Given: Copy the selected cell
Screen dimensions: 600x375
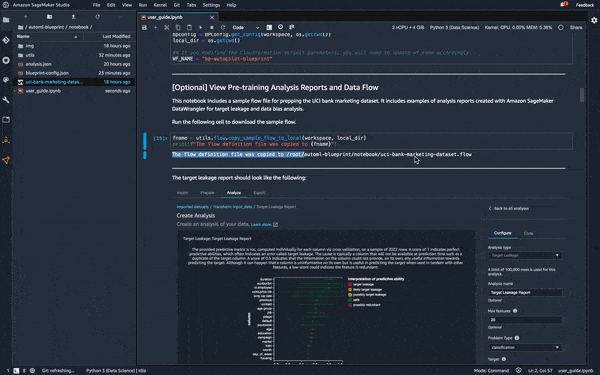Looking at the screenshot, I should tap(178, 28).
